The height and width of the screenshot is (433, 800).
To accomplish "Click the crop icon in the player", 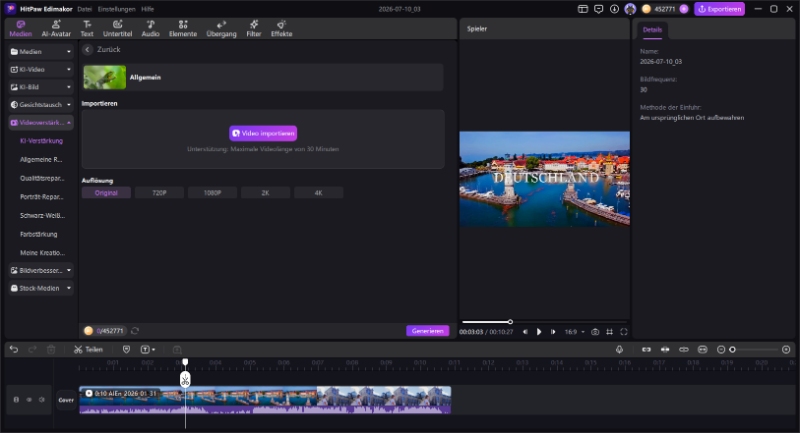I will point(609,332).
